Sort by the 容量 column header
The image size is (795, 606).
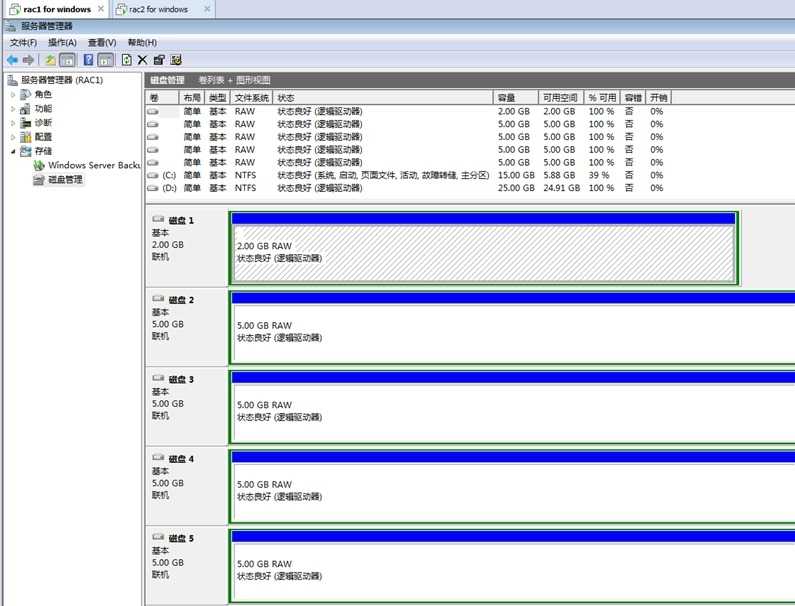516,97
